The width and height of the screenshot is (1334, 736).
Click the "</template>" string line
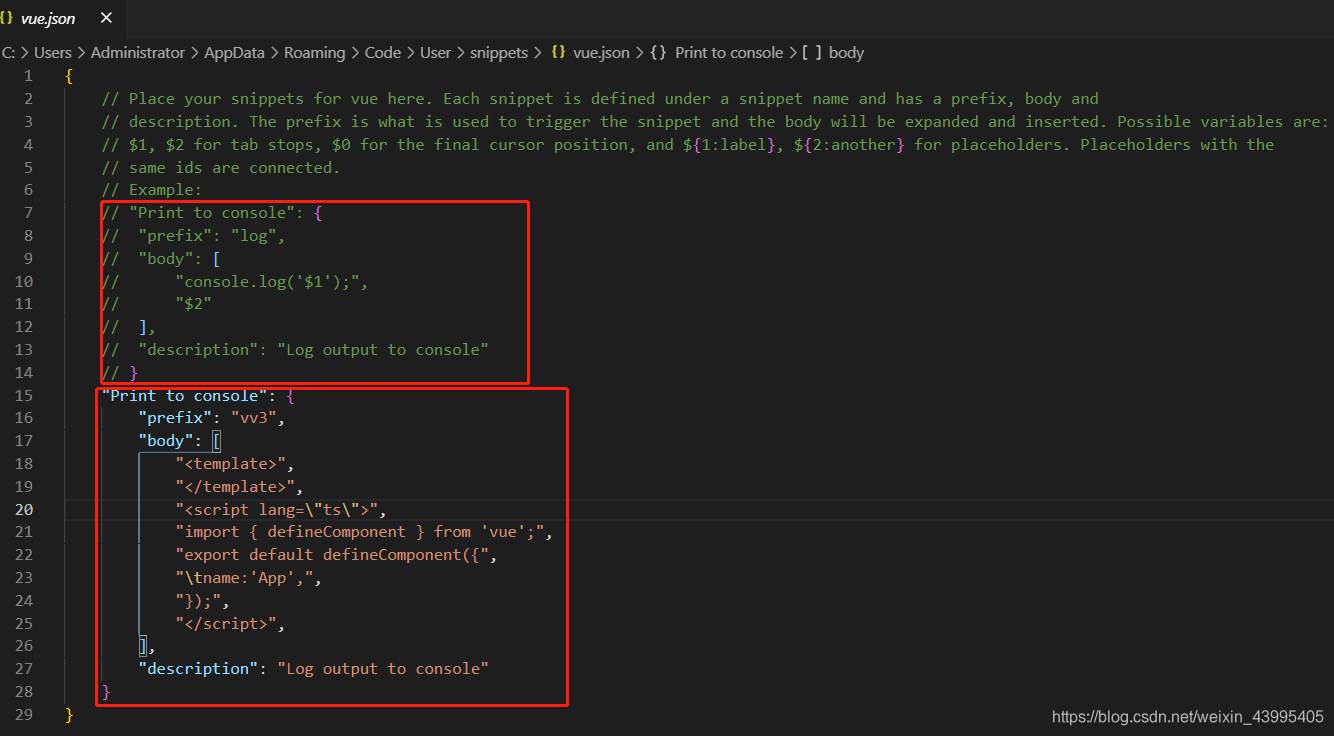coord(239,486)
